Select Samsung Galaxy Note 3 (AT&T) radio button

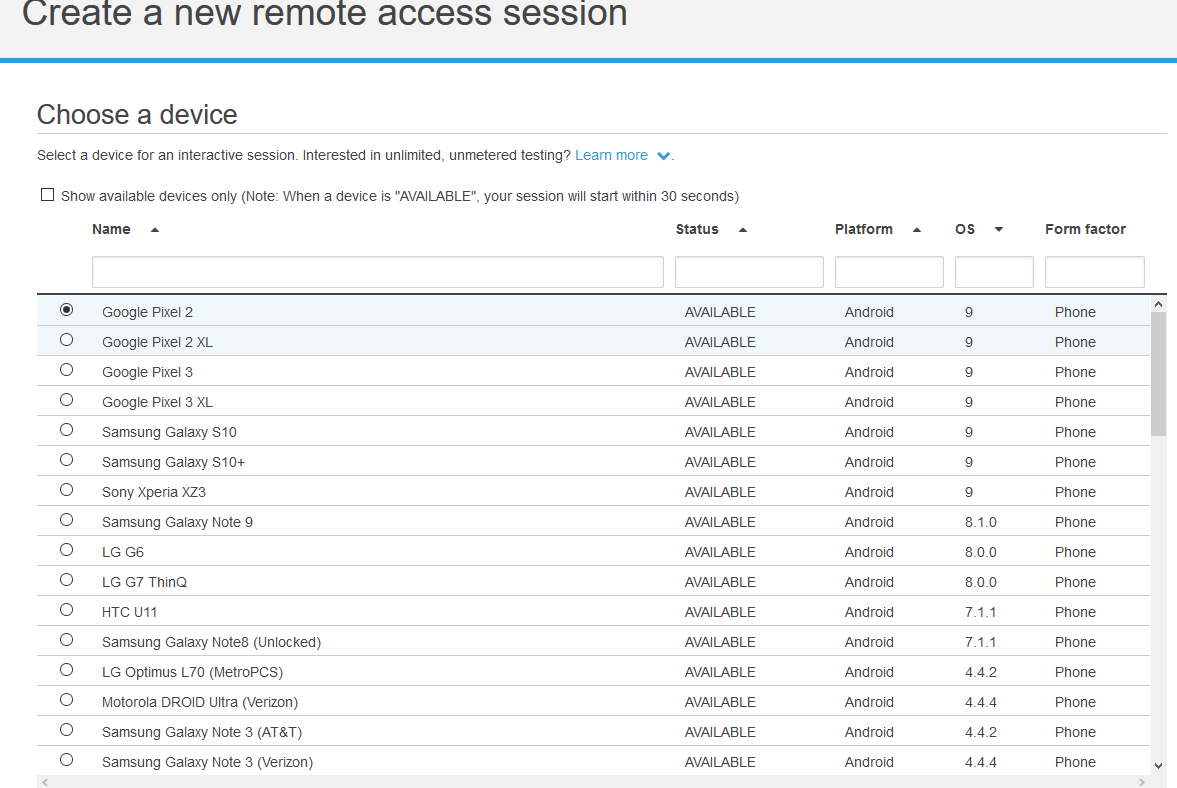click(x=67, y=730)
